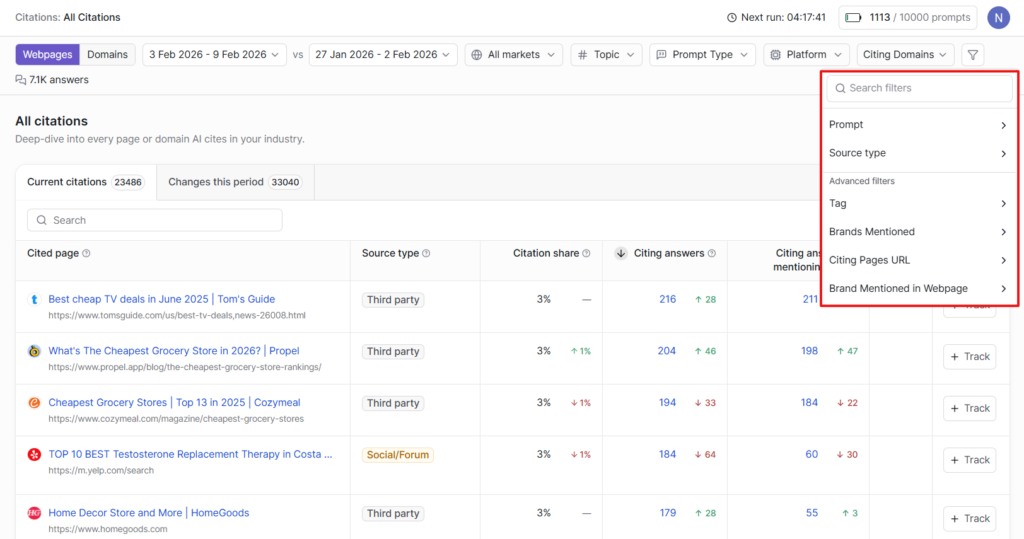Click Third party badge in HomeGoods row

point(393,514)
